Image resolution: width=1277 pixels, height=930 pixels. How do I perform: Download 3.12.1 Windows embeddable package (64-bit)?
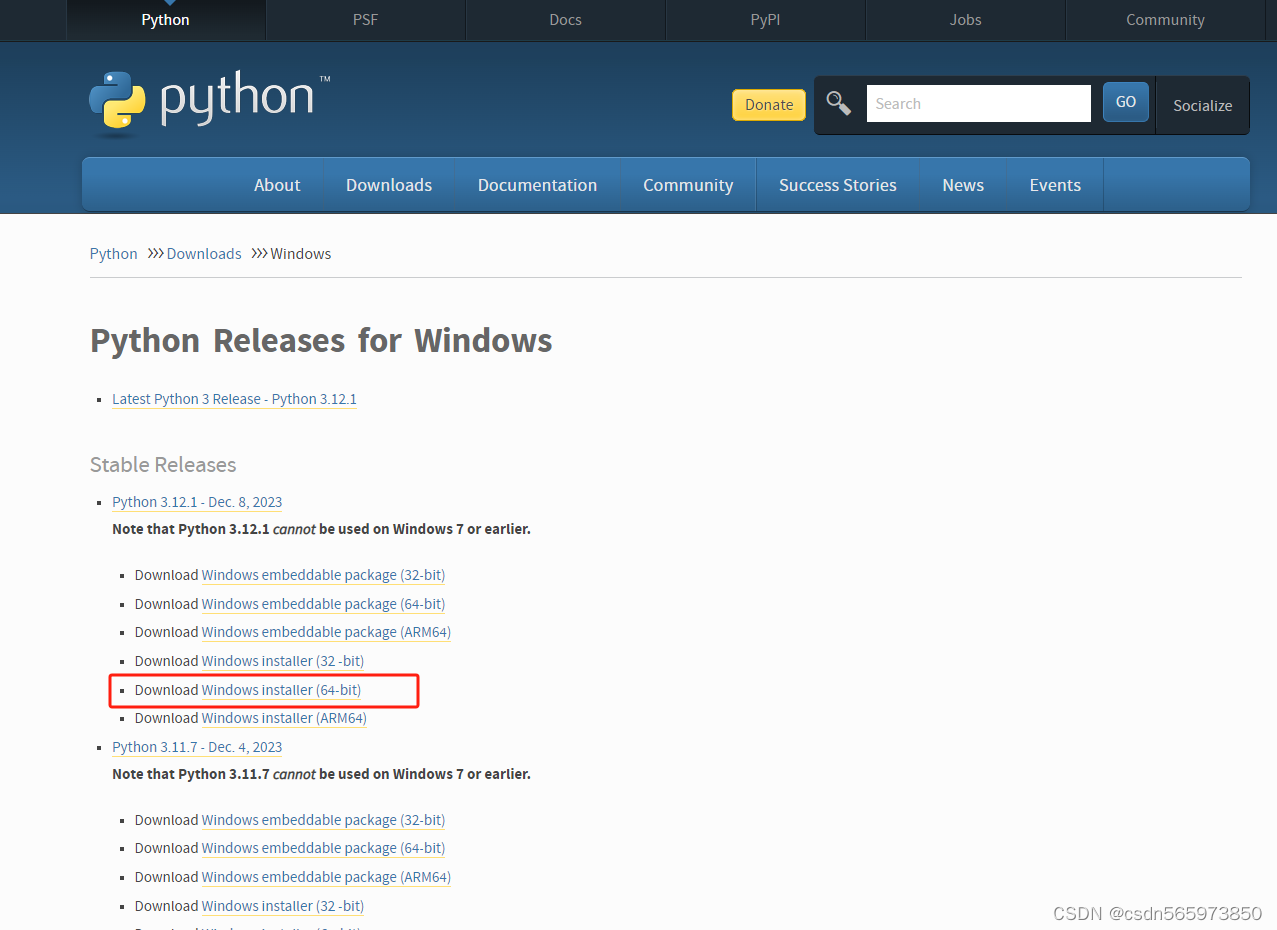point(323,604)
